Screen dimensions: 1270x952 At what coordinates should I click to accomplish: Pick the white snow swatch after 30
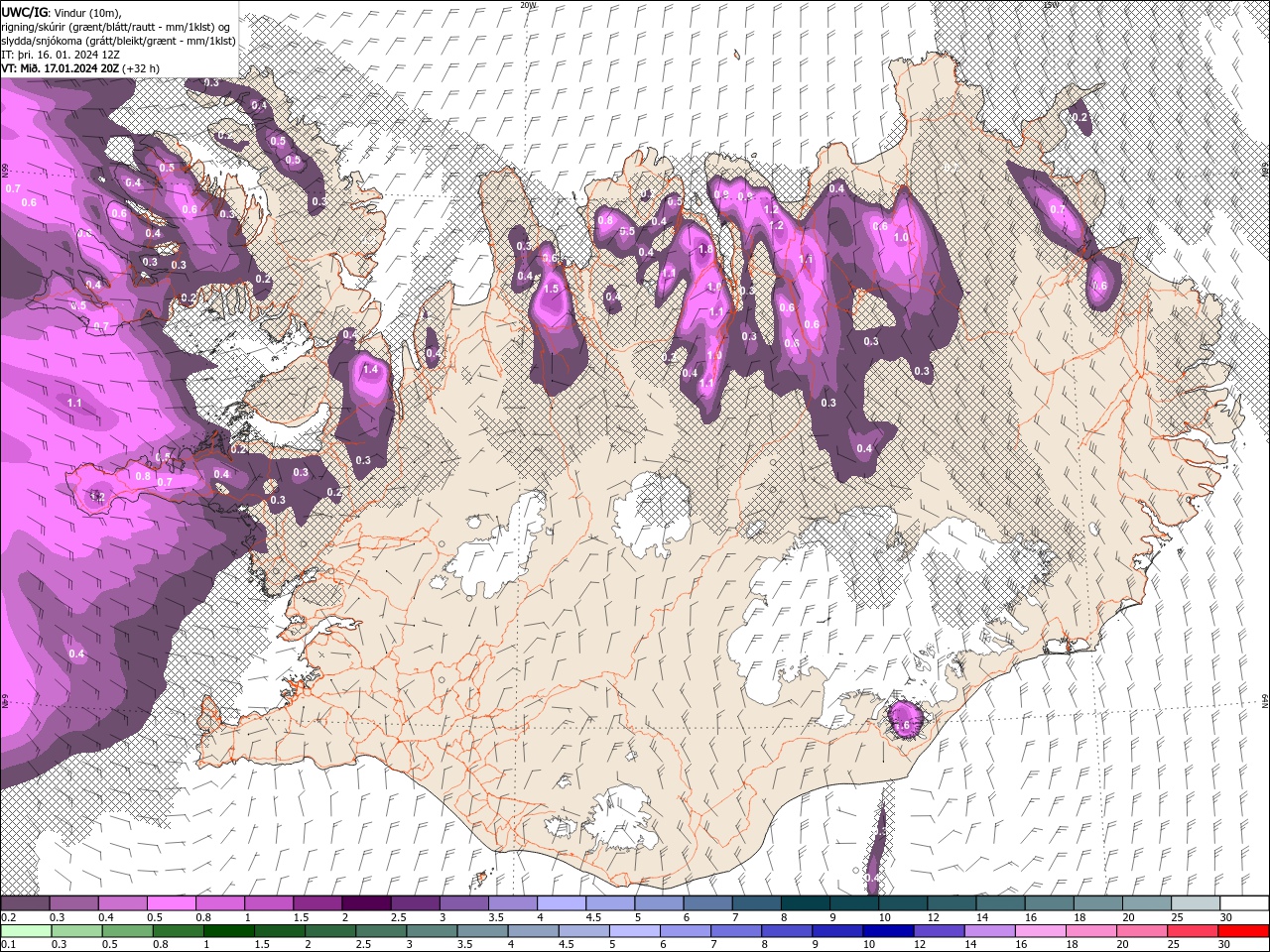point(1244,903)
